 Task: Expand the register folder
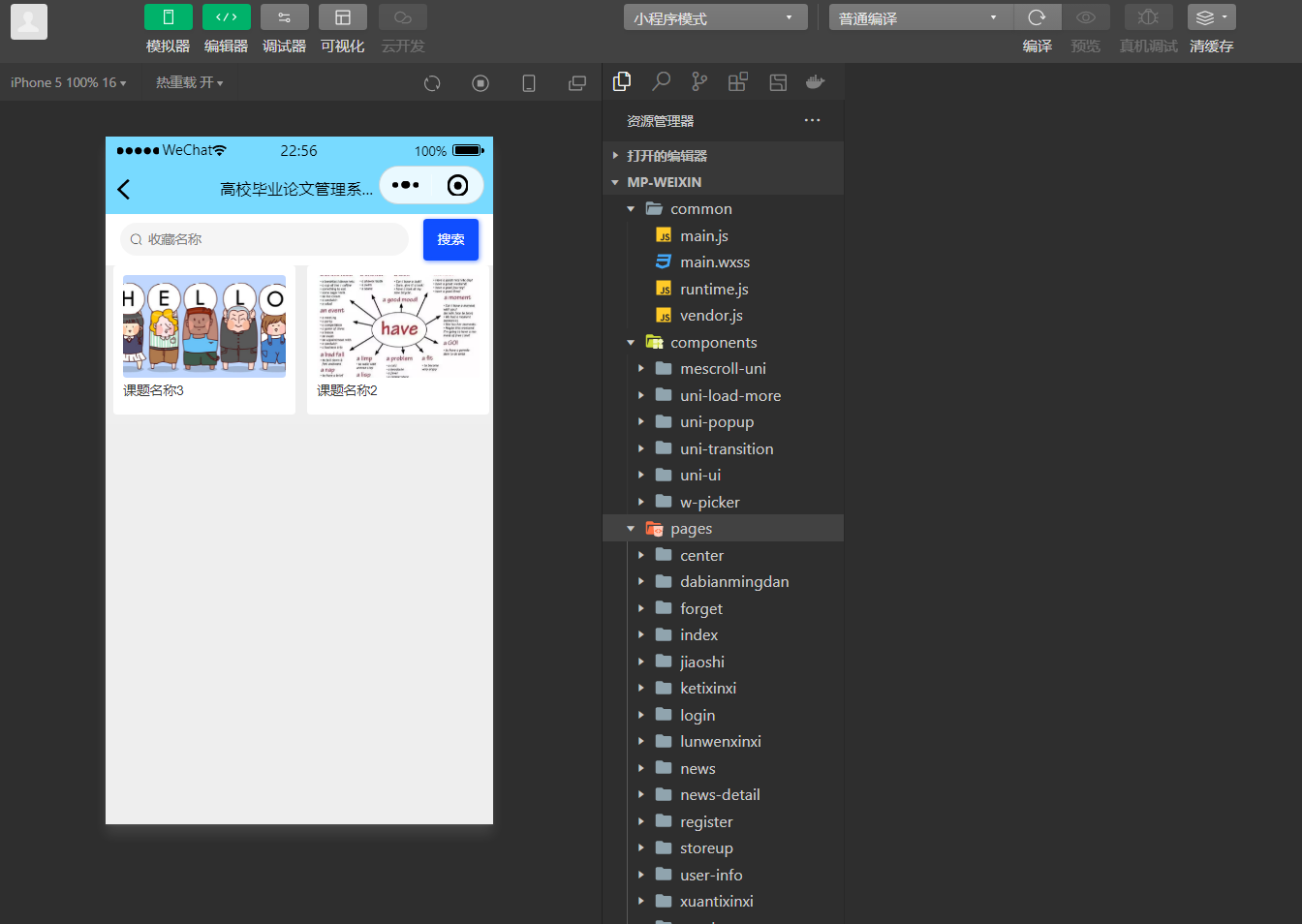point(723,821)
